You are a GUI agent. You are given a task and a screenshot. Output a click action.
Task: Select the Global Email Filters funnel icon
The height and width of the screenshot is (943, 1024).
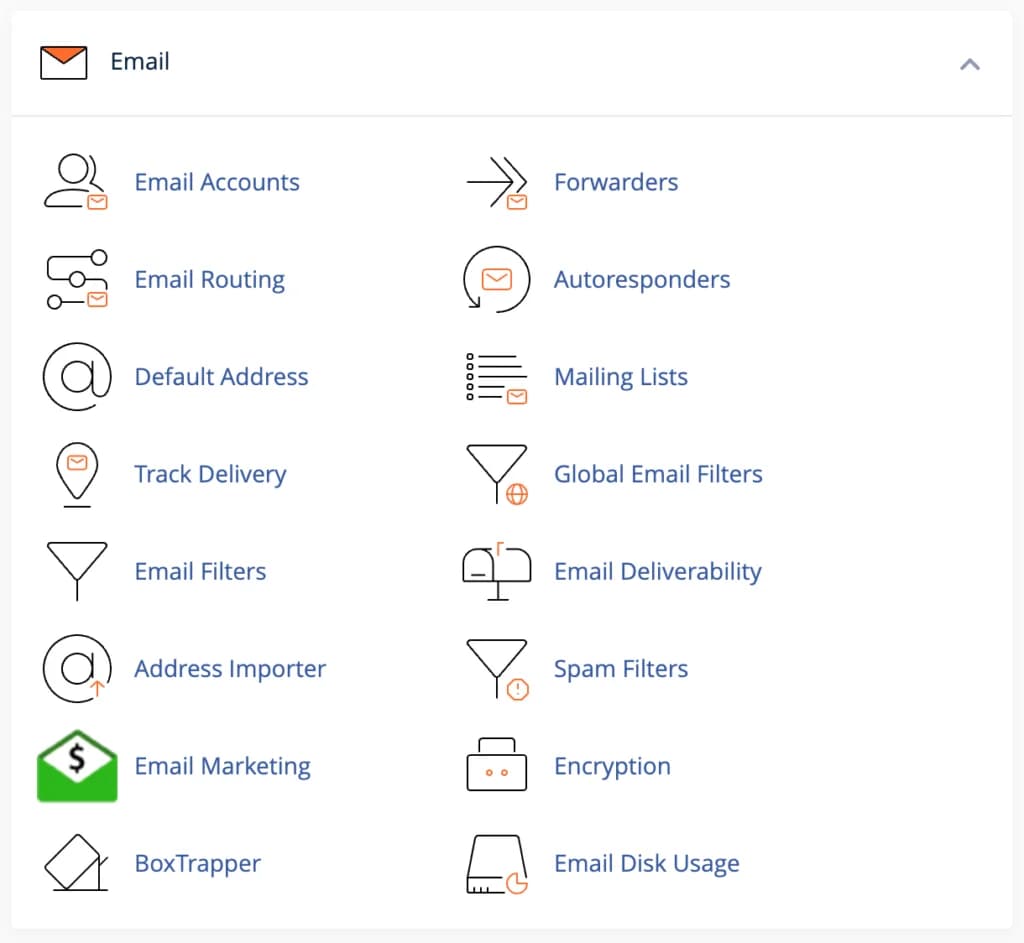tap(497, 474)
